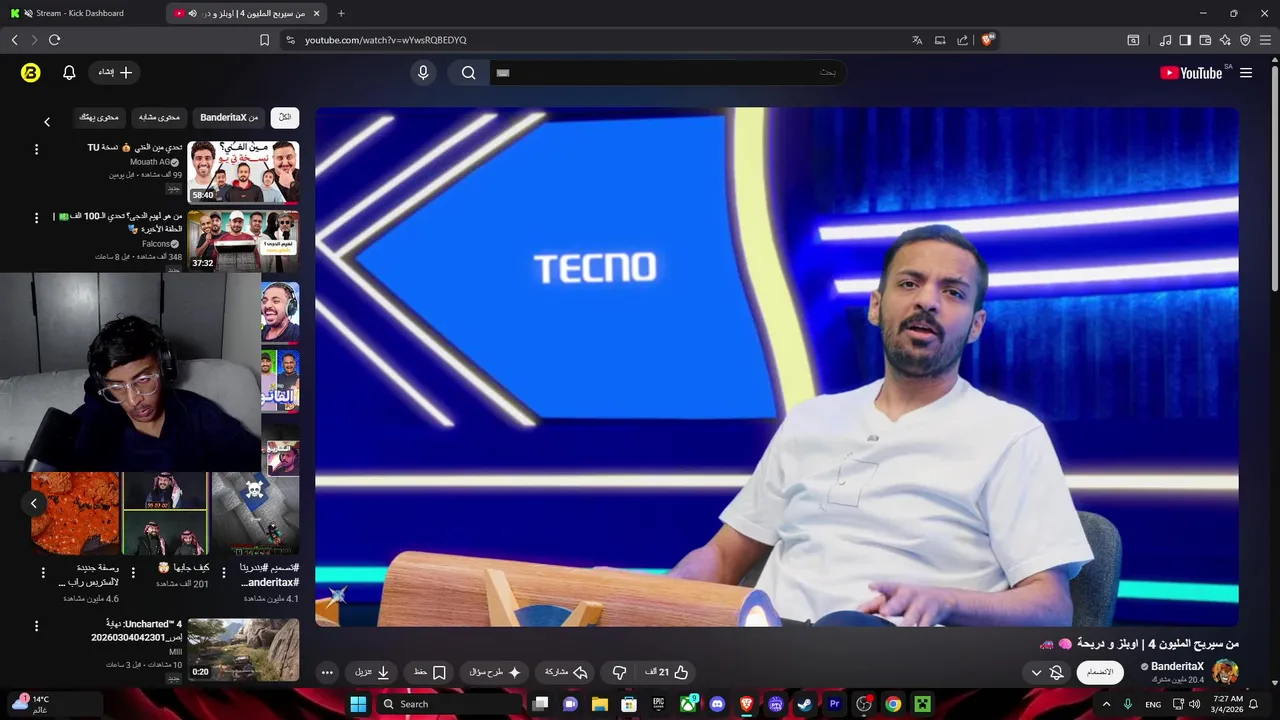Click the إنشاء (Create) plus button
The width and height of the screenshot is (1280, 720).
pyautogui.click(x=114, y=72)
